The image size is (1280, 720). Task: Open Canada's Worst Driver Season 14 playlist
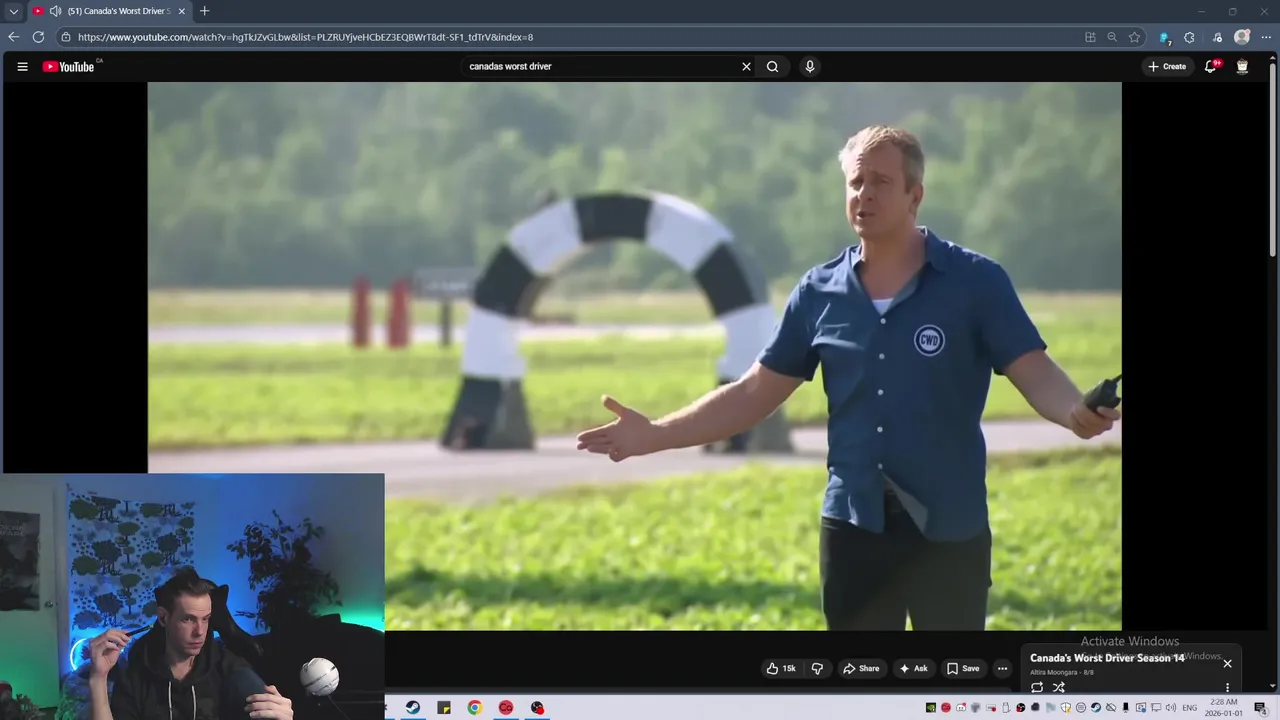click(x=1107, y=658)
